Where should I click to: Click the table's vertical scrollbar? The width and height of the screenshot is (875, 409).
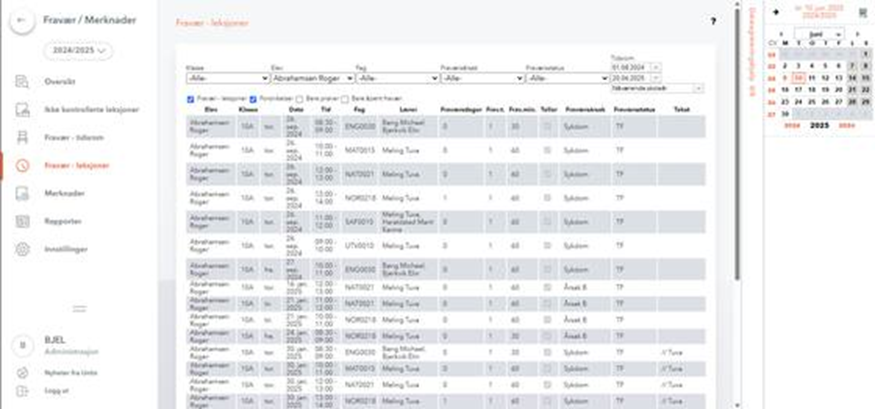[x=737, y=200]
